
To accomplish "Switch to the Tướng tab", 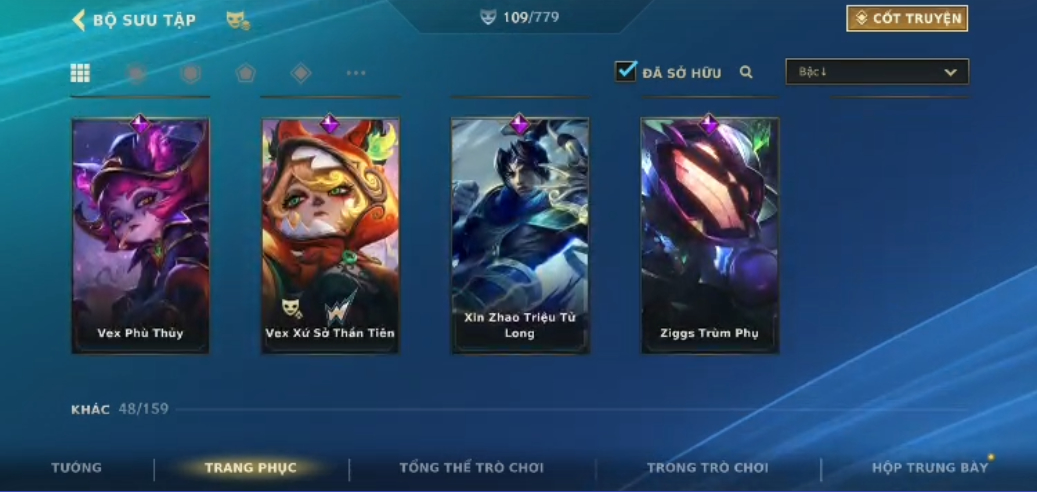I will [x=77, y=468].
